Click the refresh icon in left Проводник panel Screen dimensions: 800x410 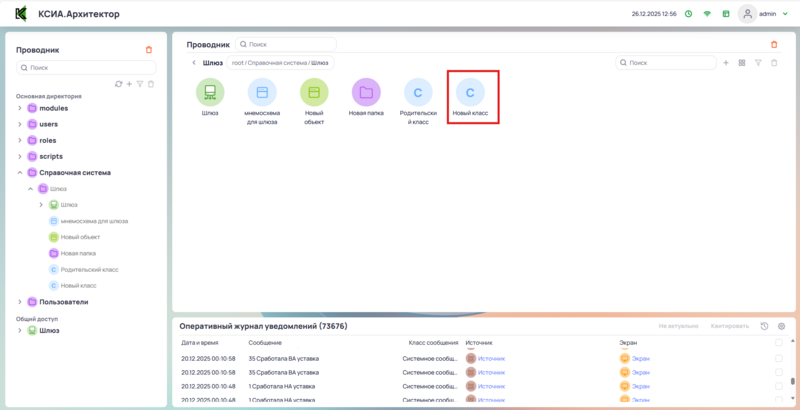coord(118,84)
